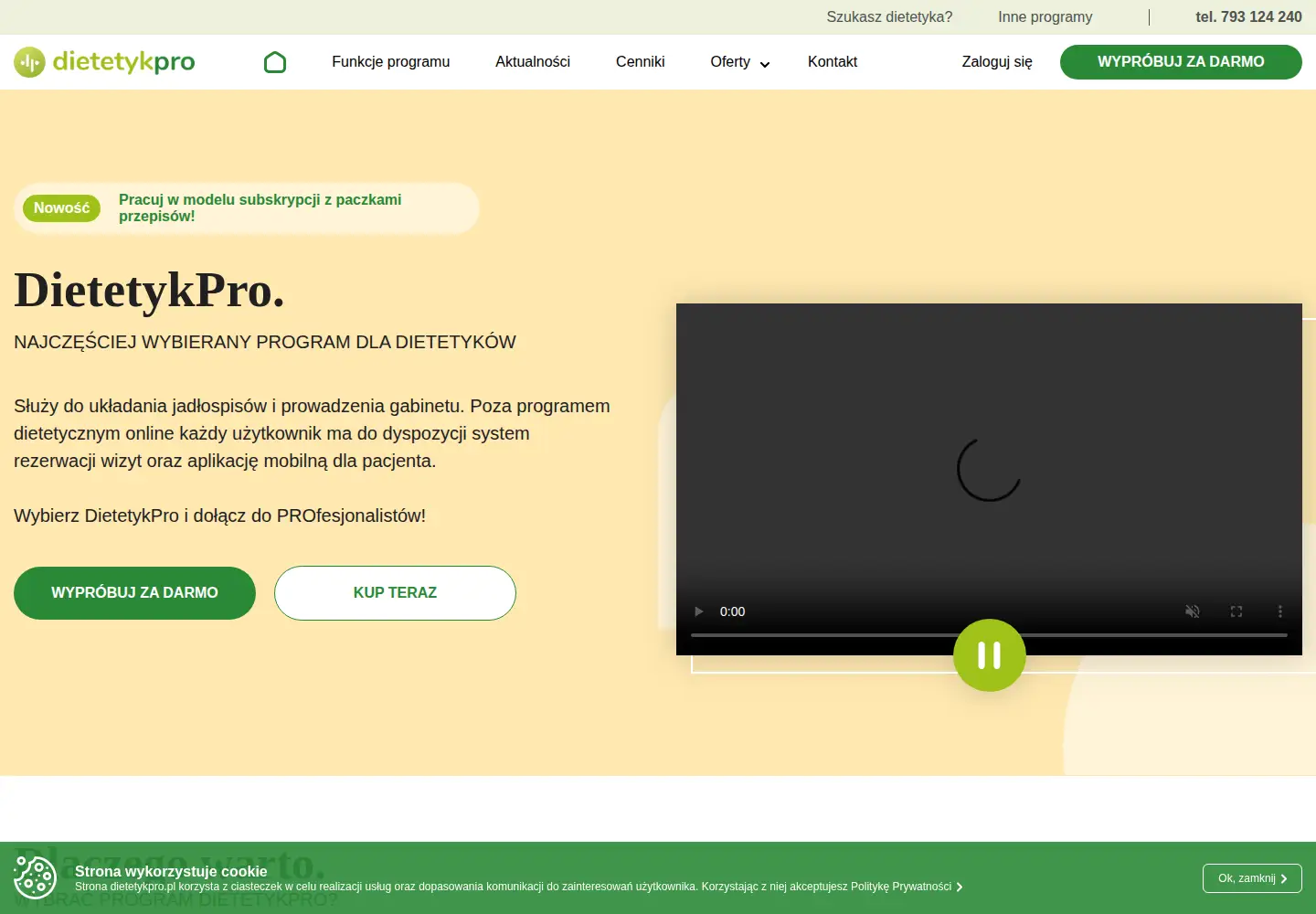This screenshot has width=1316, height=914.
Task: Click the DietetykPro. main heading
Action: (150, 291)
